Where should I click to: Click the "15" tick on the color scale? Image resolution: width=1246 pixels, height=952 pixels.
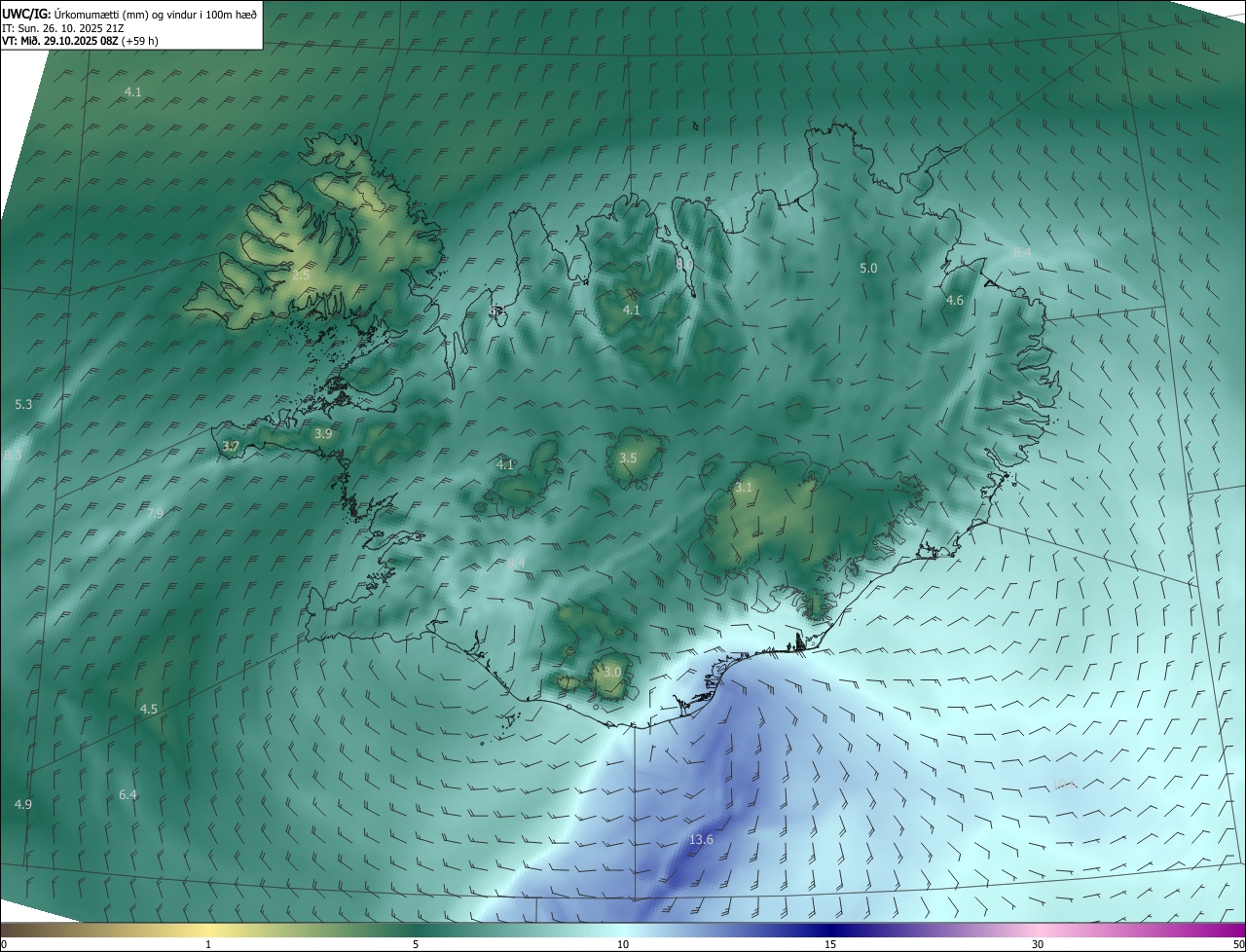point(830,944)
